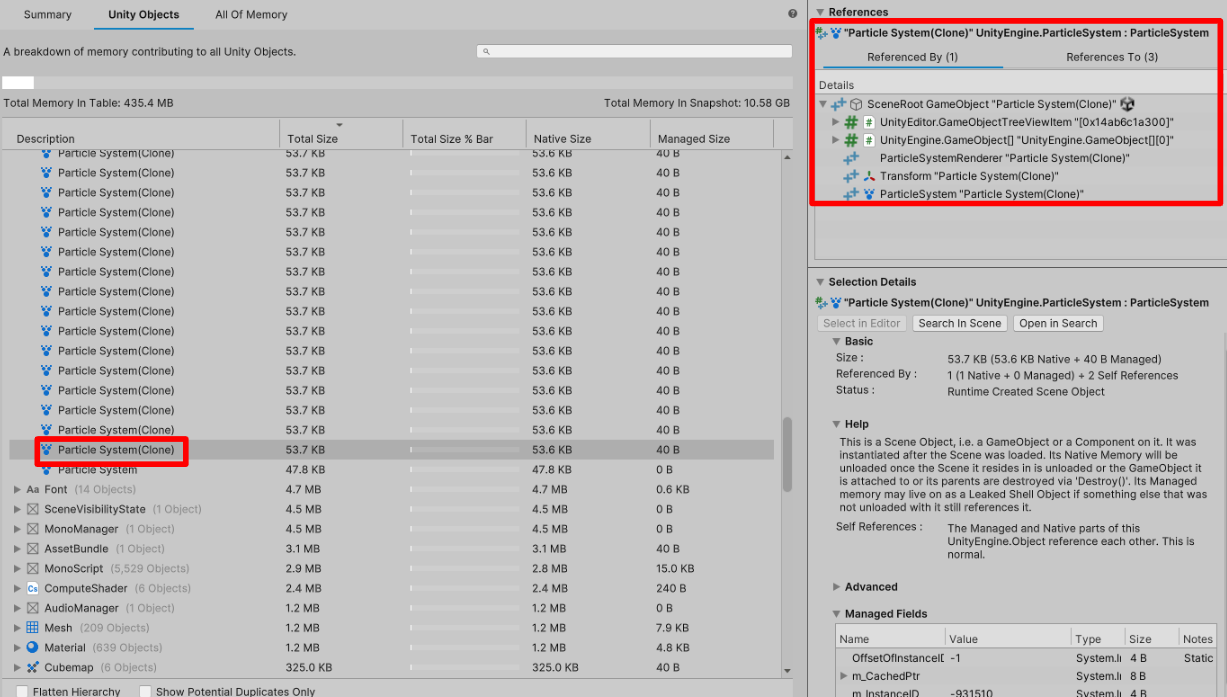Click the Description column header

click(141, 138)
